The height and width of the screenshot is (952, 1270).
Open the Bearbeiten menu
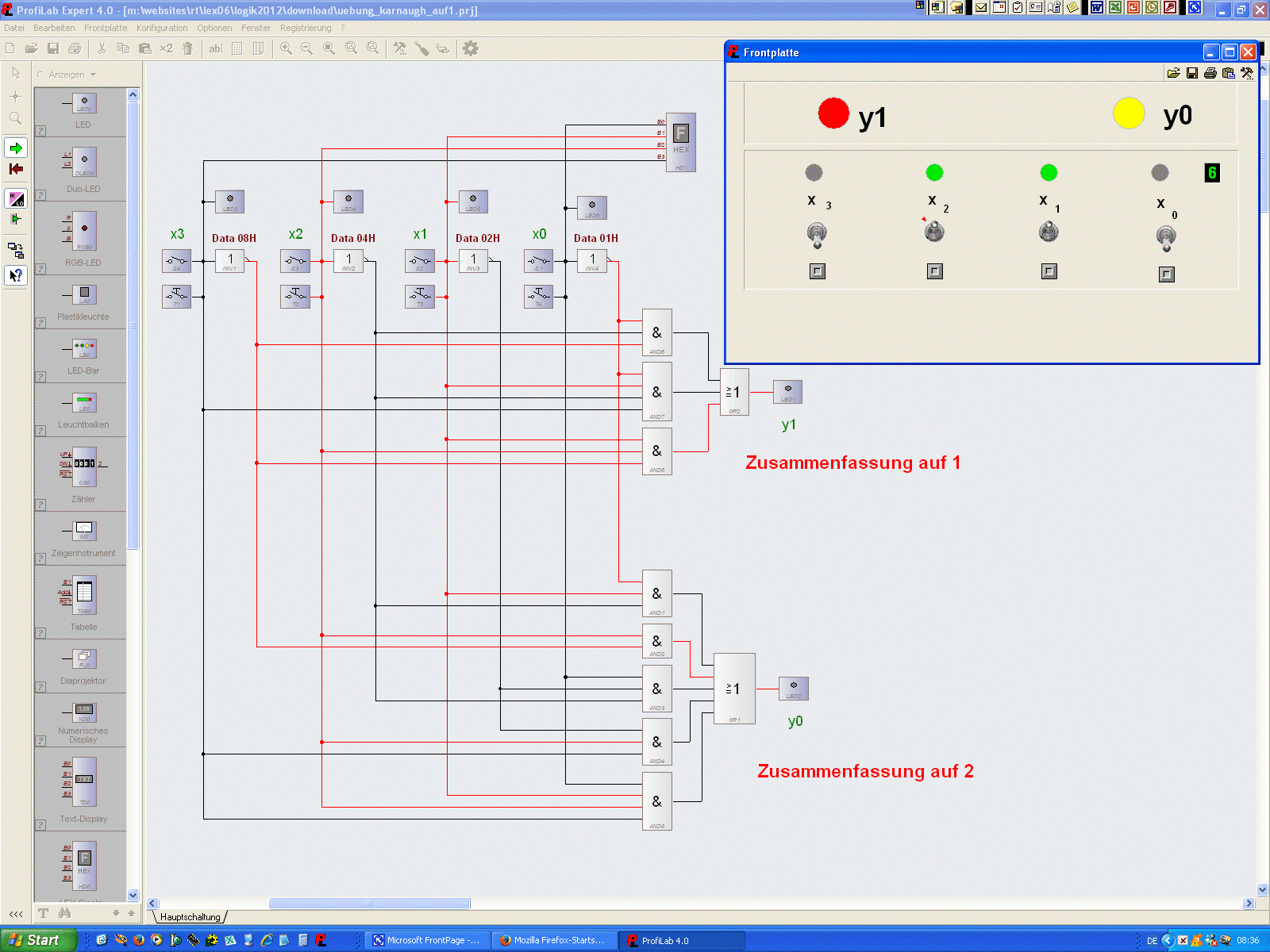[54, 28]
